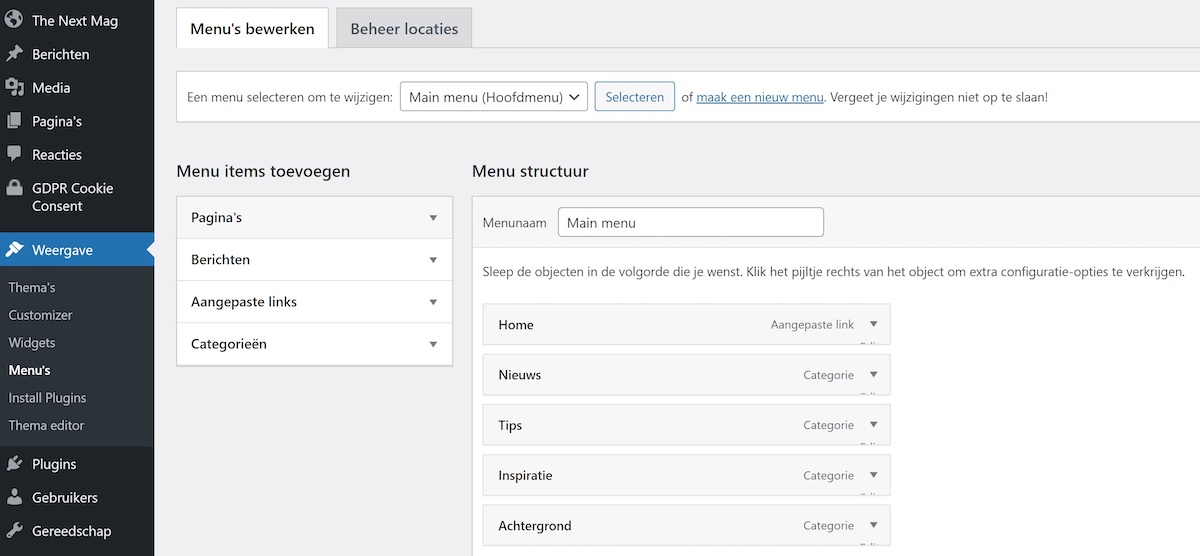Expand the Pagina's accordion arrow
The image size is (1200, 556).
coord(433,218)
